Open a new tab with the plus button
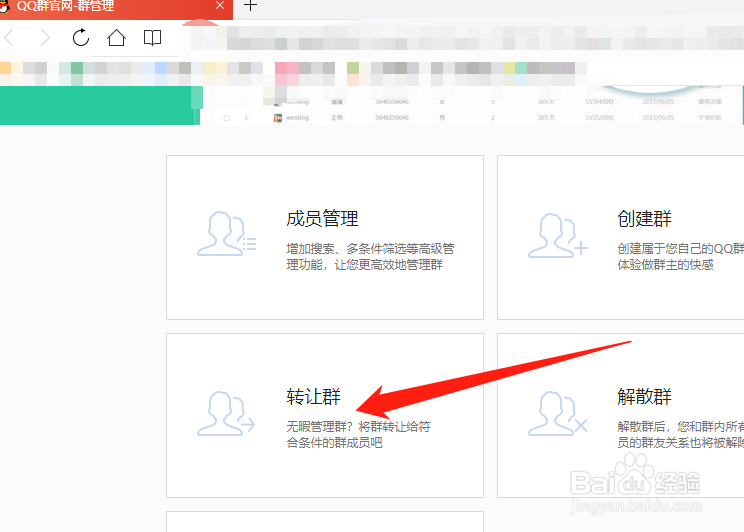Screen dimensions: 744x532 250,6
